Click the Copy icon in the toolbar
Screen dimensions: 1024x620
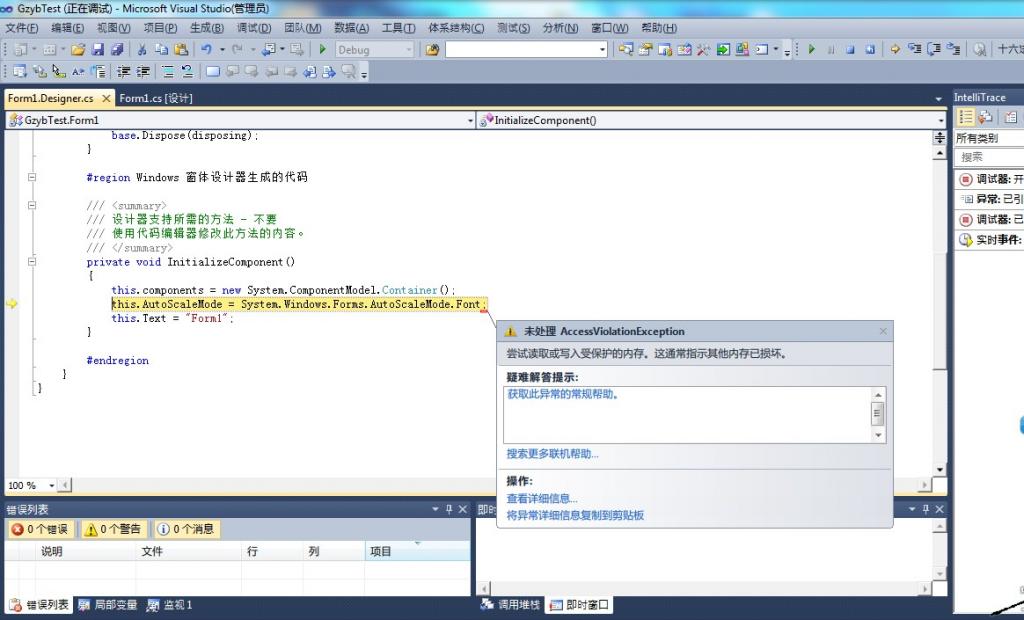click(161, 50)
